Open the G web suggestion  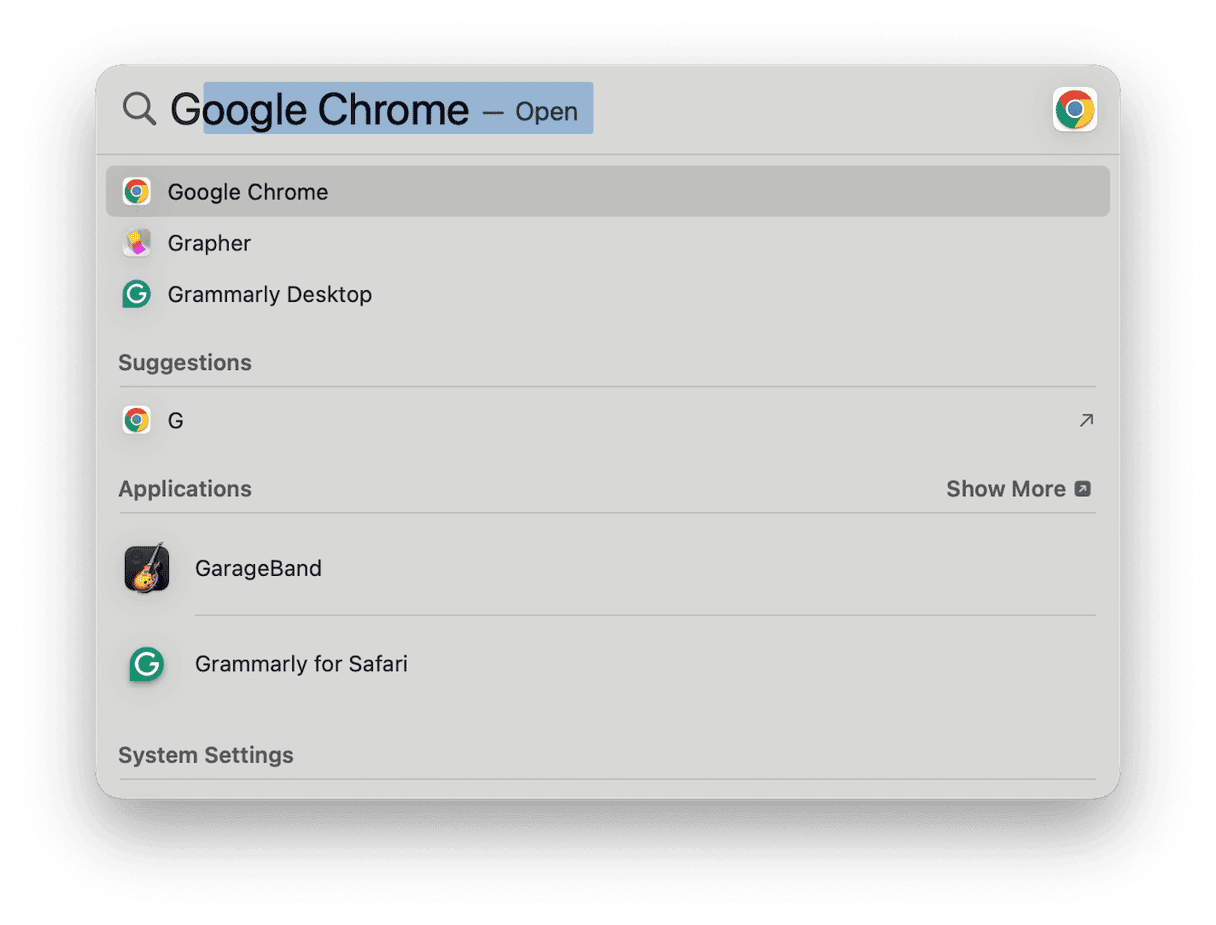pos(176,420)
